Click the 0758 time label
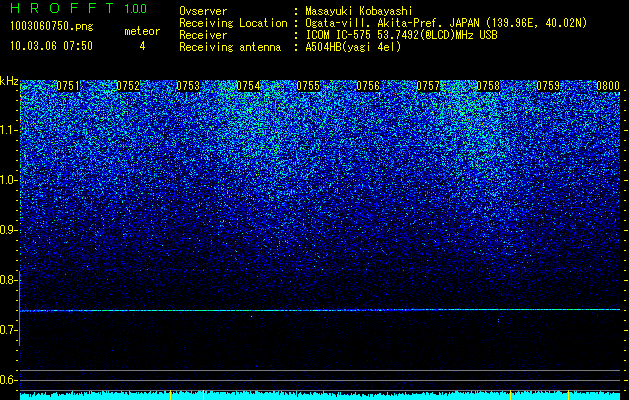This screenshot has width=629, height=400. click(489, 86)
